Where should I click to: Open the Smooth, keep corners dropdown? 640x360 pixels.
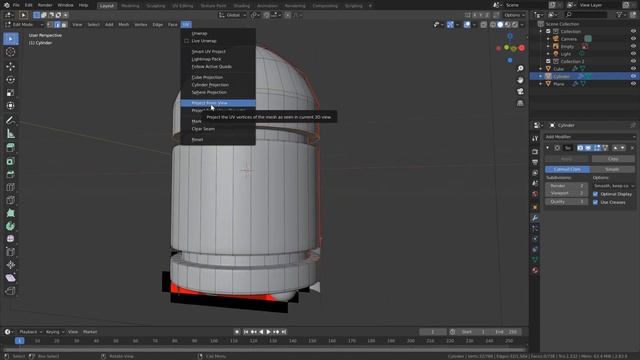pyautogui.click(x=614, y=186)
